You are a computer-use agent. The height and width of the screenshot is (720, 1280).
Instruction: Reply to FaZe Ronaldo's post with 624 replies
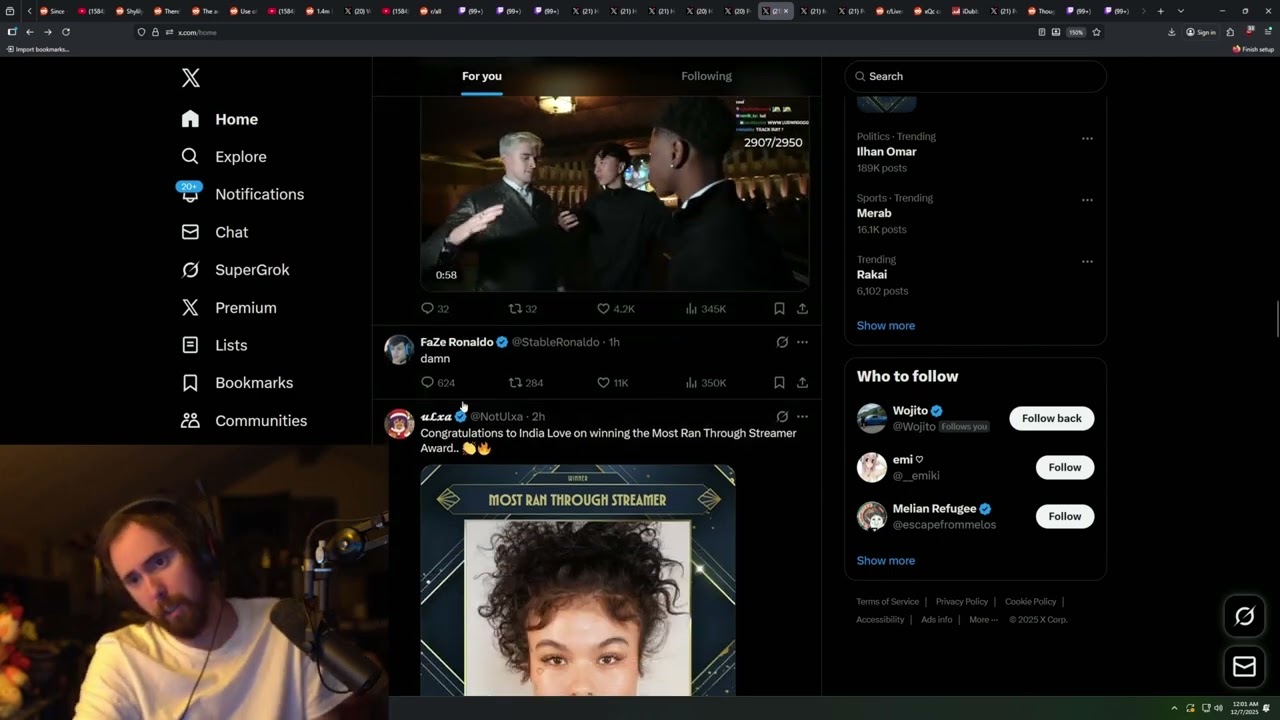[438, 382]
